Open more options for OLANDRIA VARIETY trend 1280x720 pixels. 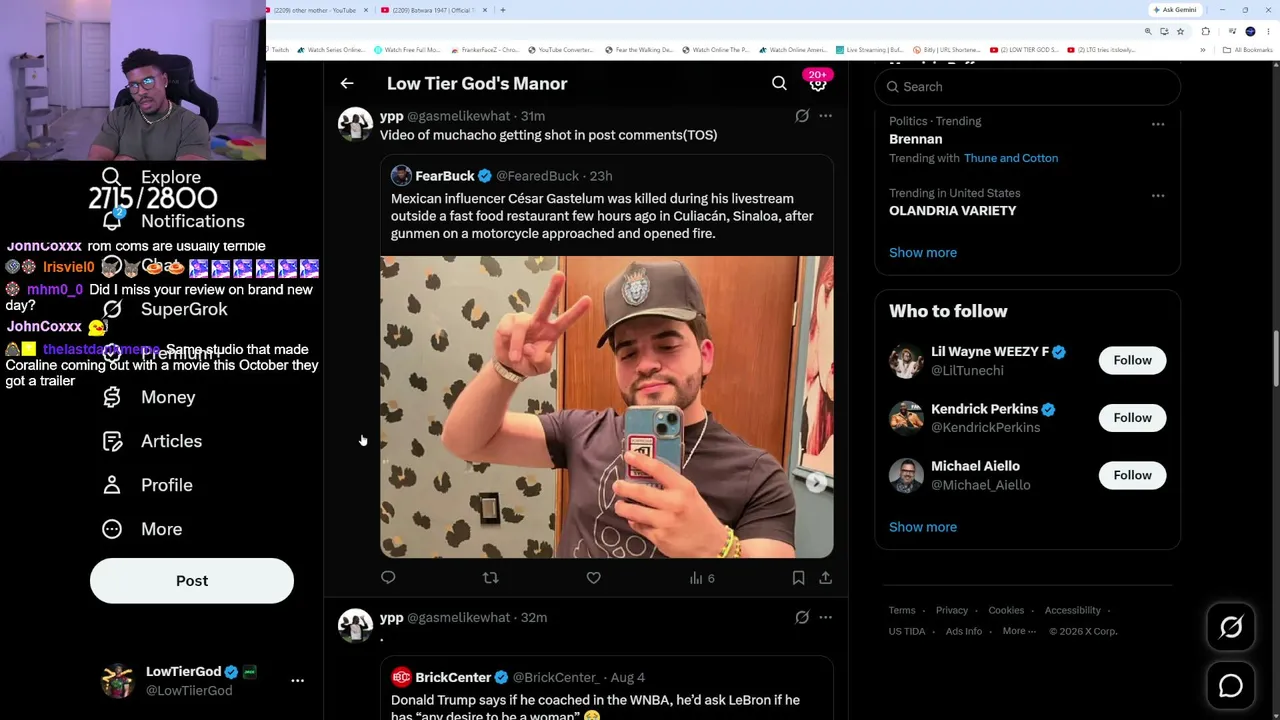[x=1157, y=196]
